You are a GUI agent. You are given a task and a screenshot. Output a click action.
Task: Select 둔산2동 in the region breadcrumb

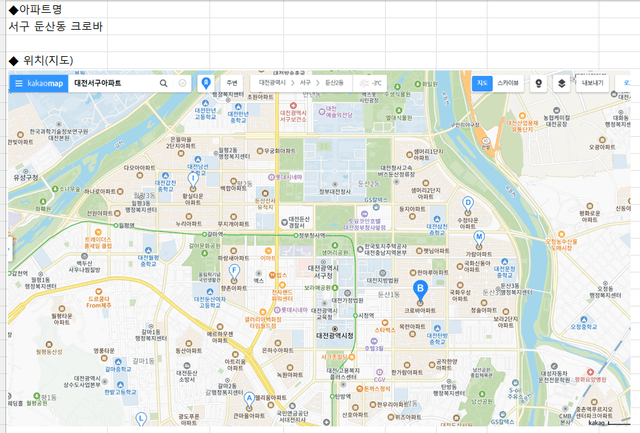pyautogui.click(x=334, y=83)
